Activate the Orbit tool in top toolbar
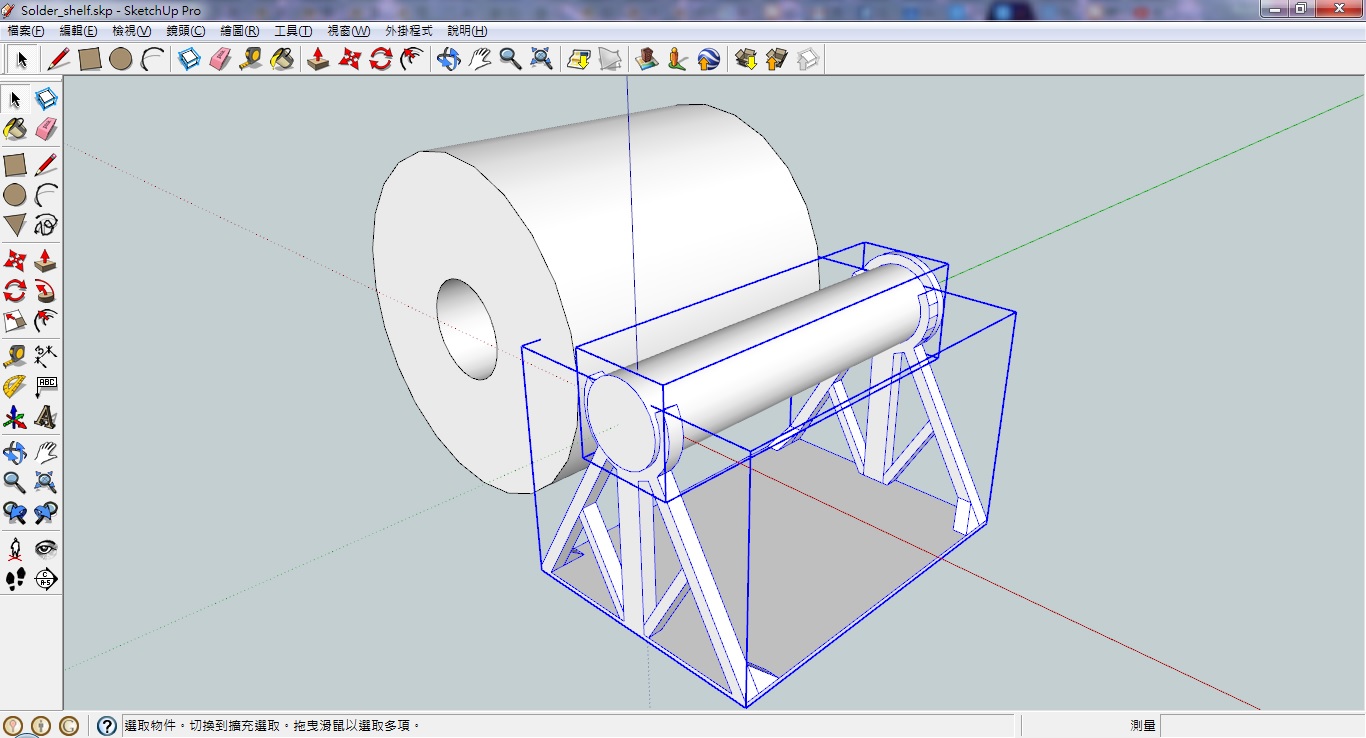 [449, 59]
